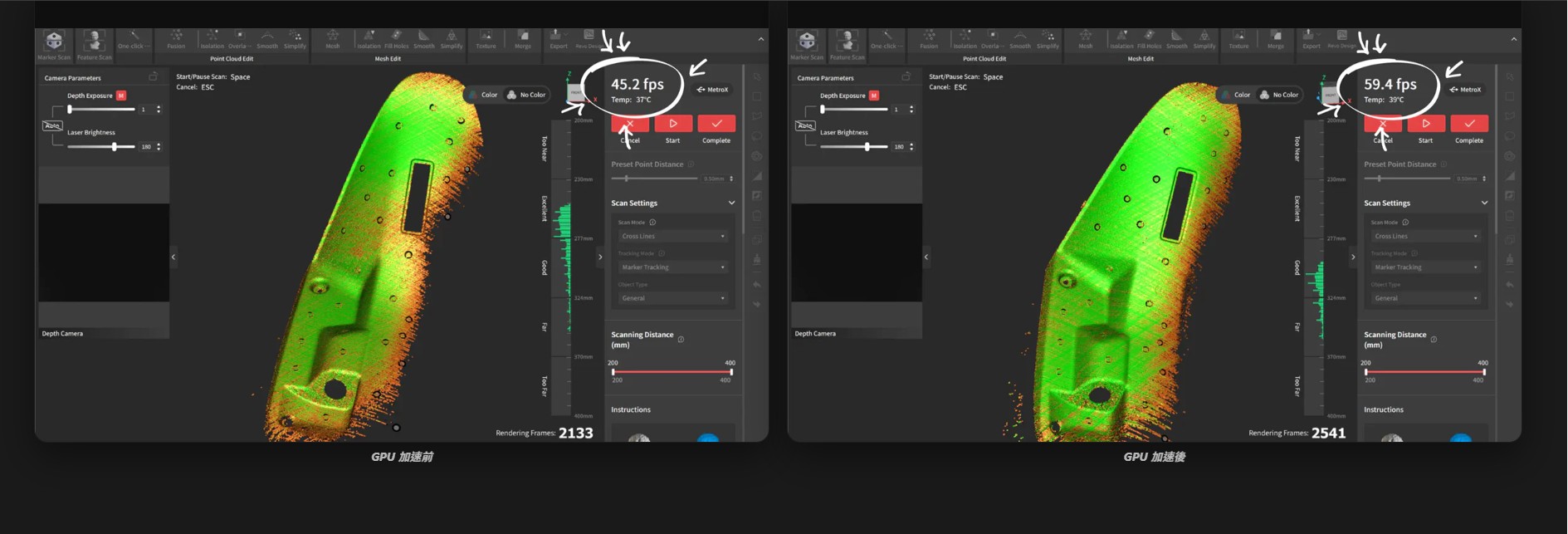Image resolution: width=1568 pixels, height=534 pixels.
Task: Click Marker Scan icon in left screenshot
Action: pyautogui.click(x=54, y=43)
